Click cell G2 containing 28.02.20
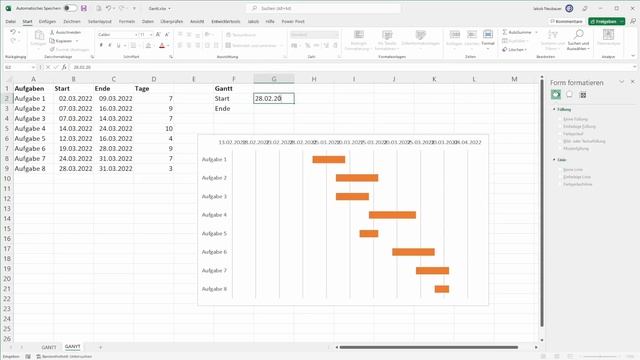Screen dimensions: 640x360 pyautogui.click(x=273, y=98)
